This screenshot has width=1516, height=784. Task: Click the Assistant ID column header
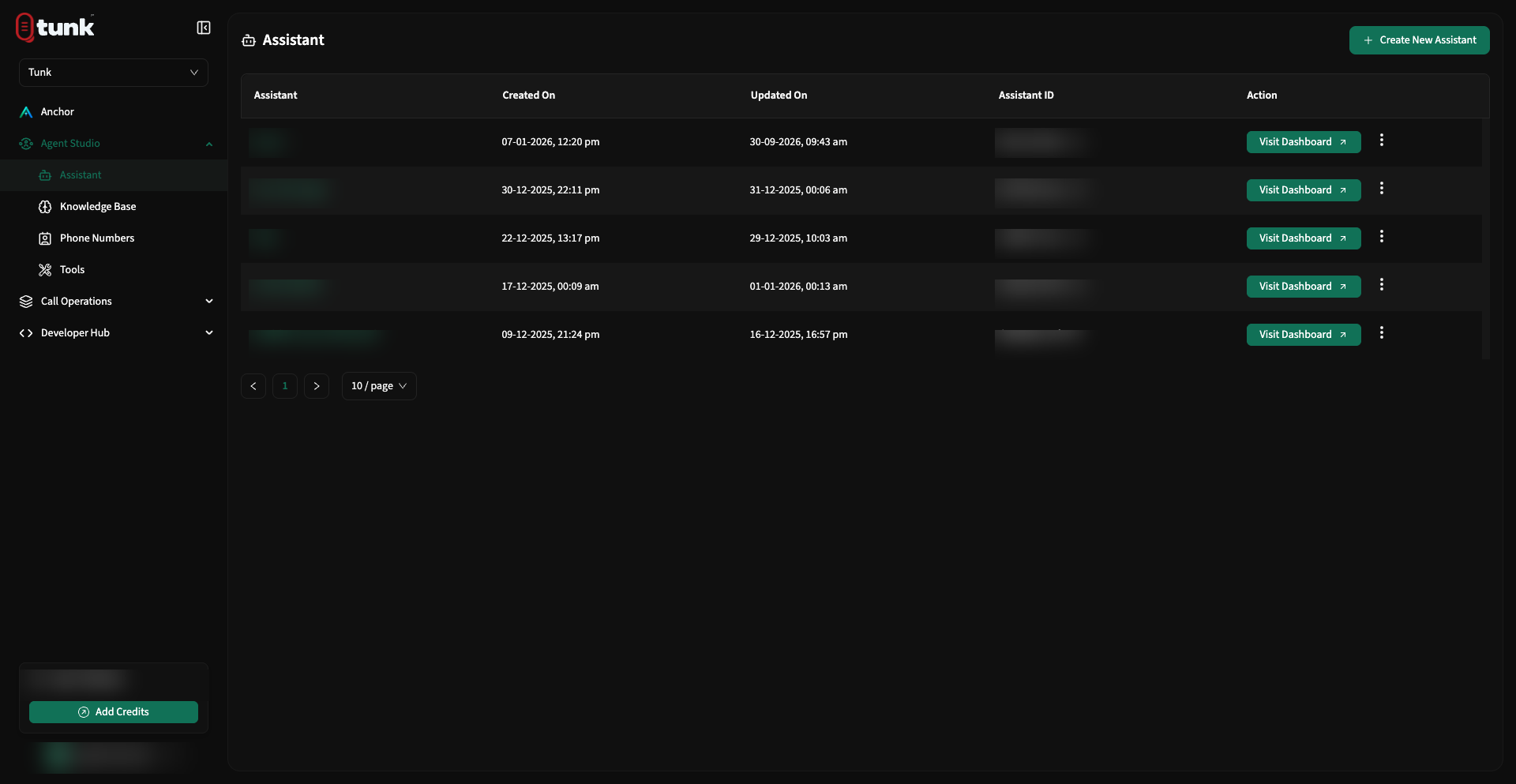pyautogui.click(x=1026, y=96)
